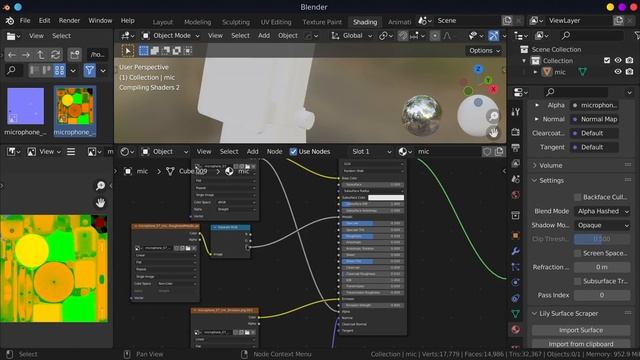This screenshot has width=640, height=360.
Task: Click the Pass Index value field
Action: (602, 295)
